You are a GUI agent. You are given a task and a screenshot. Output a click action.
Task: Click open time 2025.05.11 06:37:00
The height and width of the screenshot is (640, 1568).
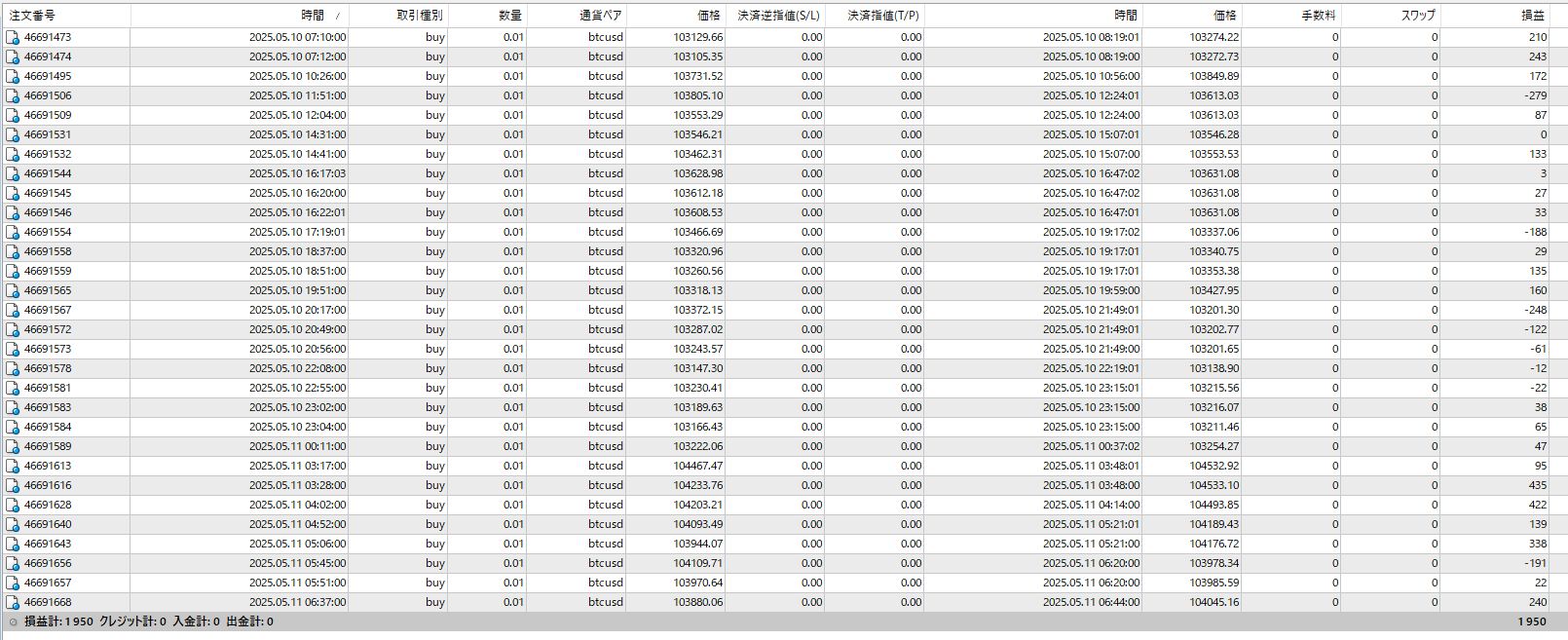pos(297,602)
